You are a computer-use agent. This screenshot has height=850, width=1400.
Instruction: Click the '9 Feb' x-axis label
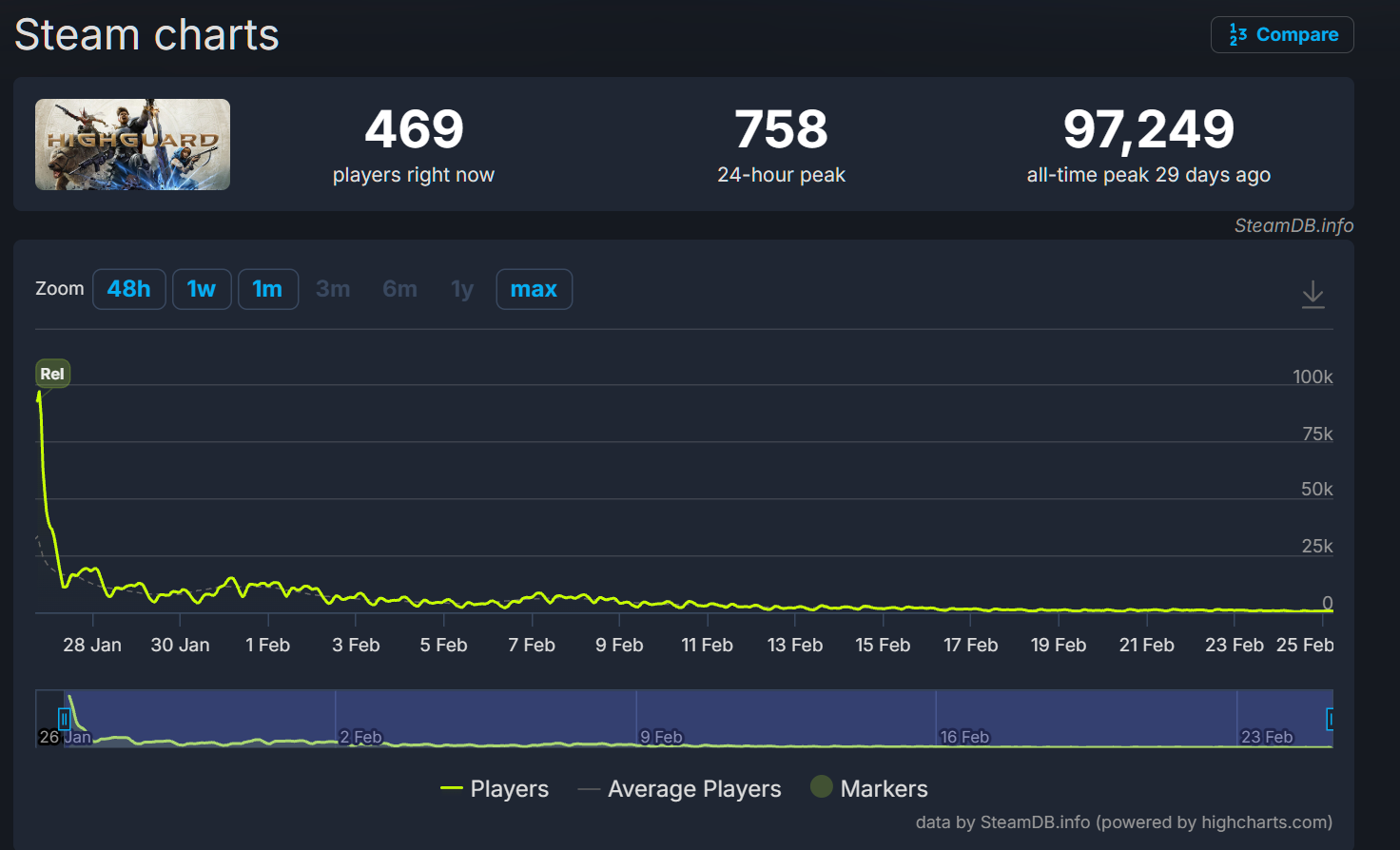619,645
